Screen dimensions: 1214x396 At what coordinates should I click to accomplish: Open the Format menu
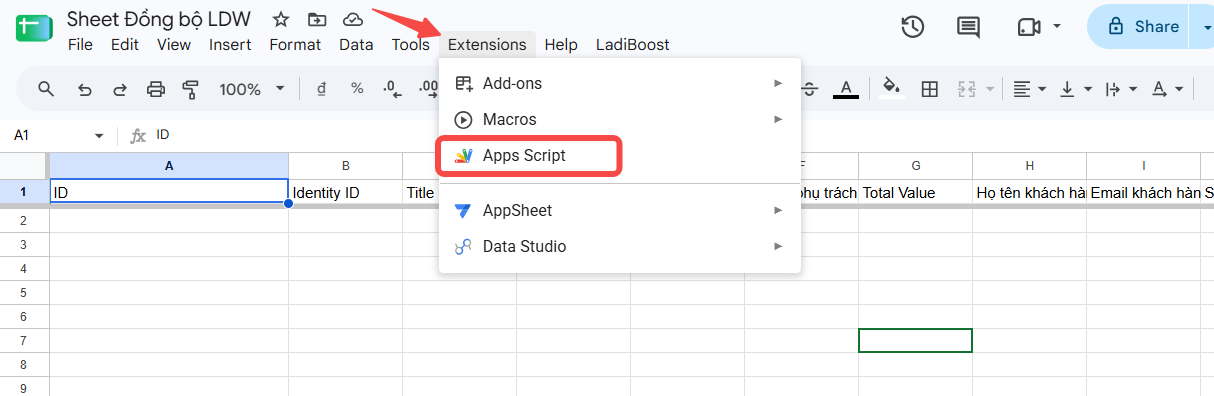coord(295,44)
